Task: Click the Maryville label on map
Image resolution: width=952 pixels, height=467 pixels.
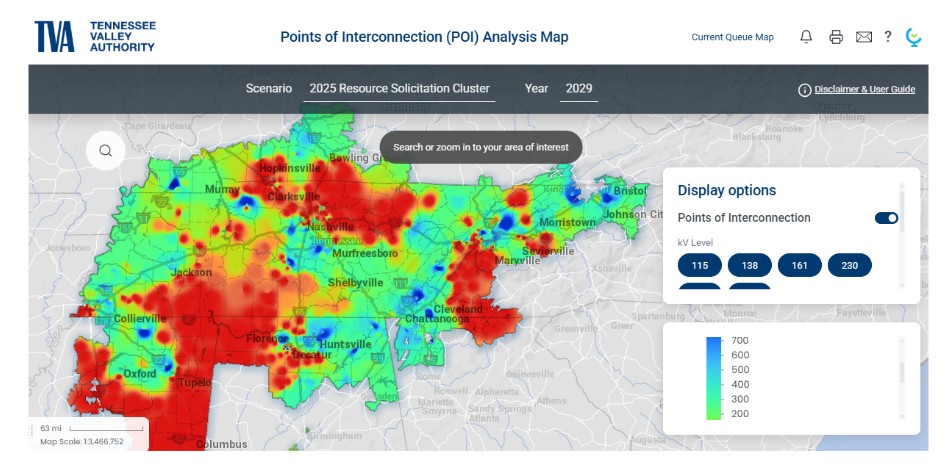Action: click(x=517, y=260)
